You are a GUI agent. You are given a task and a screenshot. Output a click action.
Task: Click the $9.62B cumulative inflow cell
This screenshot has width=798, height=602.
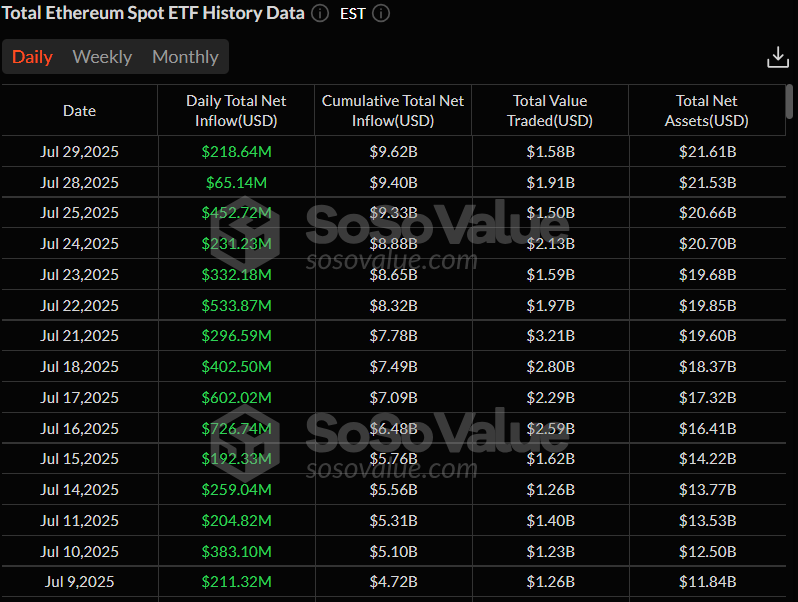point(393,152)
